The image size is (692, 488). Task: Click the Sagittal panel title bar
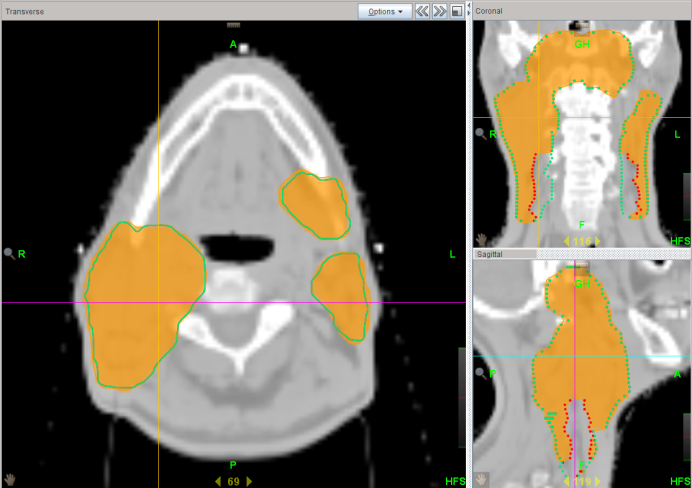pyautogui.click(x=580, y=256)
